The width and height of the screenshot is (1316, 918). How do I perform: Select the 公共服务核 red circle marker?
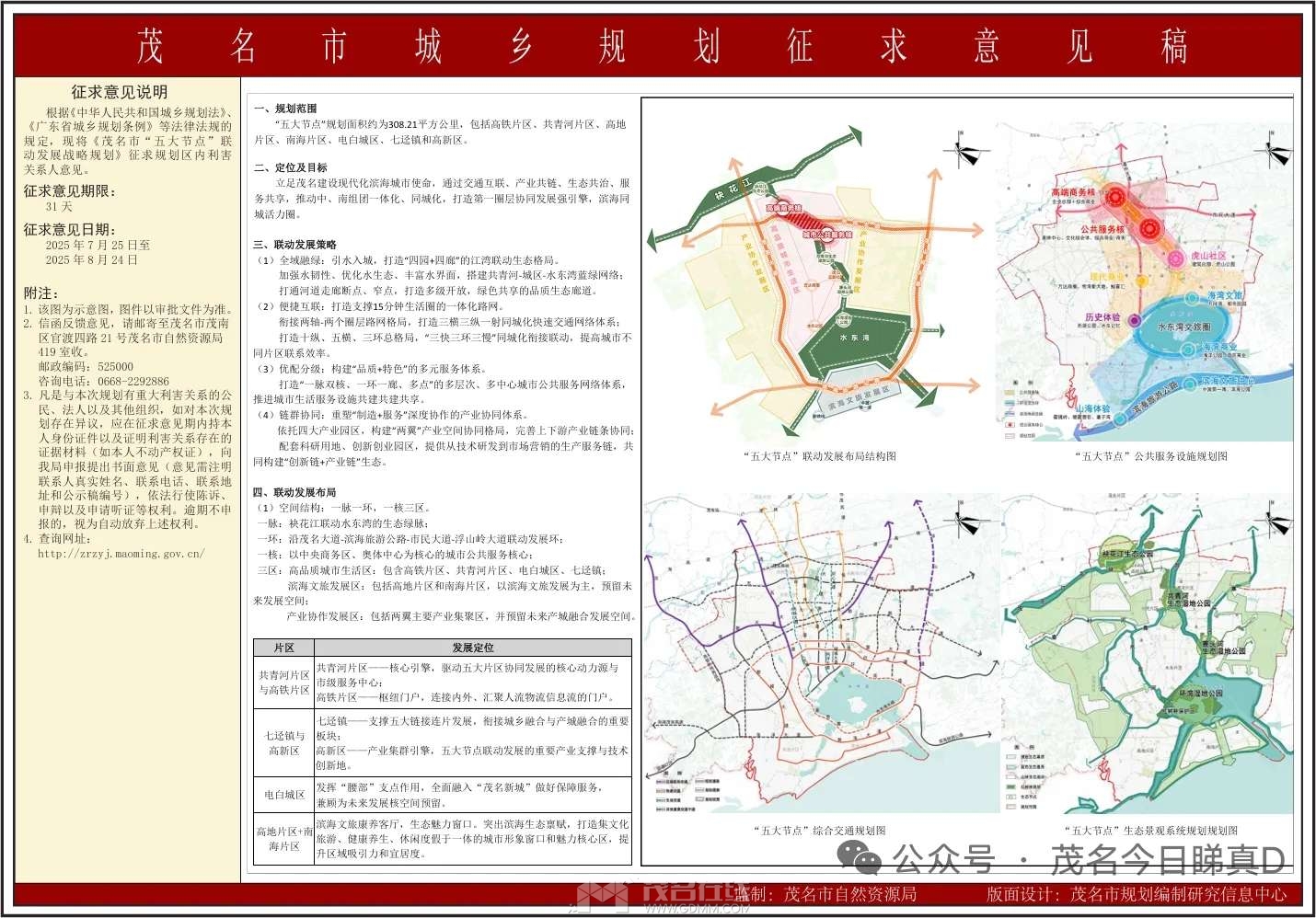(x=1149, y=228)
